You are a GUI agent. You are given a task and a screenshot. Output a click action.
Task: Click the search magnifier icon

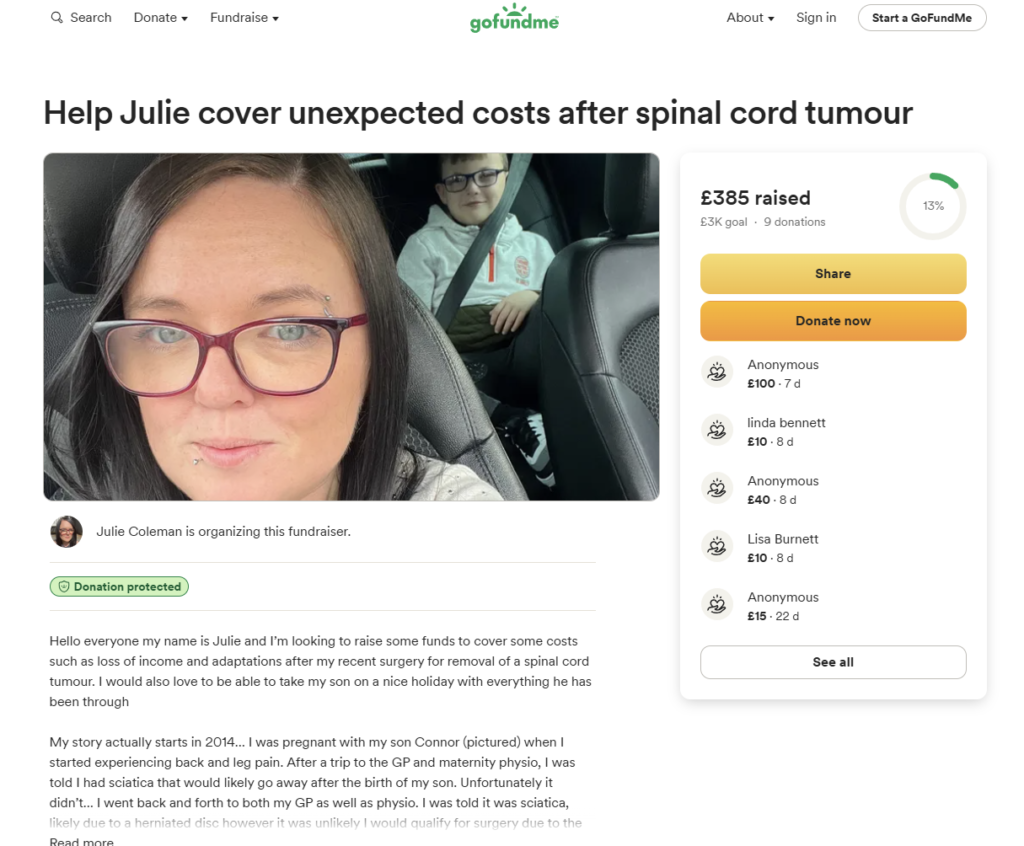(x=57, y=18)
